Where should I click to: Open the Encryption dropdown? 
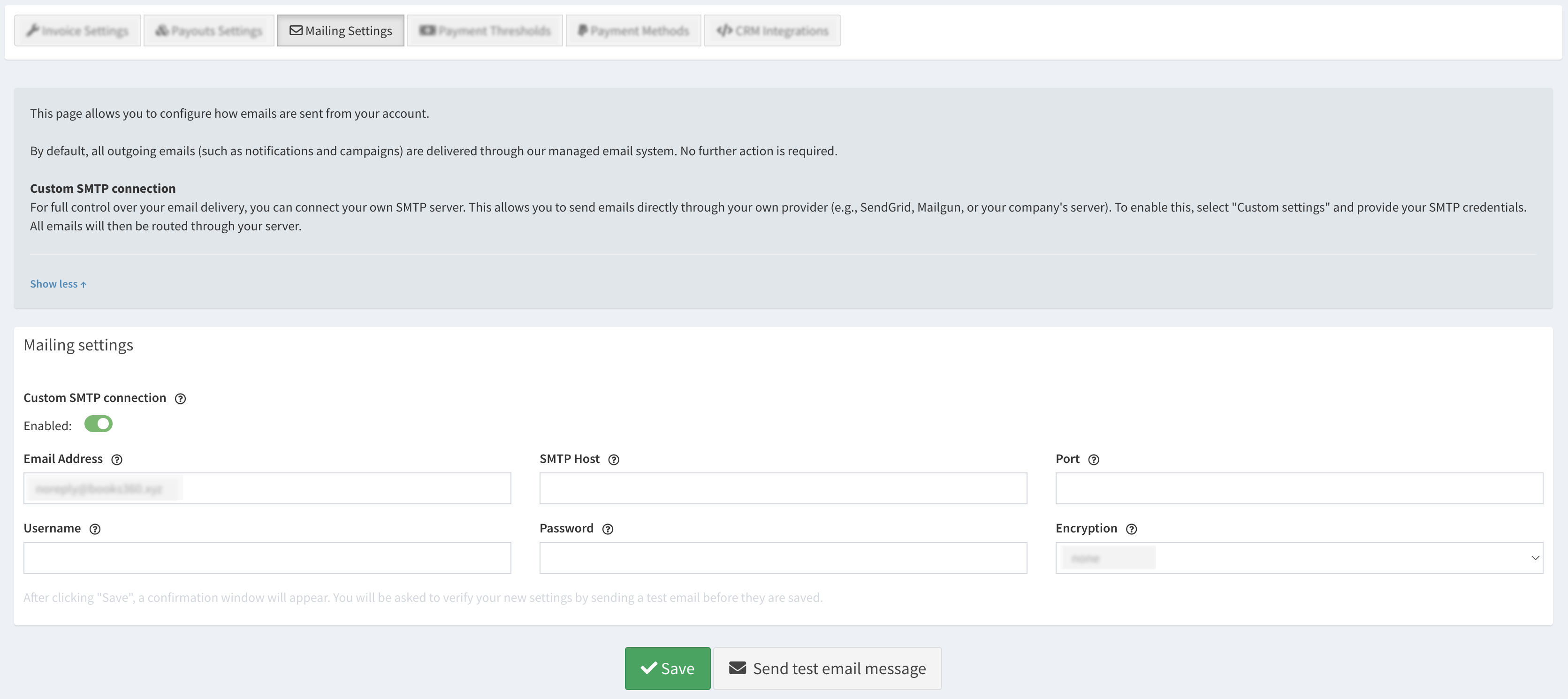click(1298, 558)
